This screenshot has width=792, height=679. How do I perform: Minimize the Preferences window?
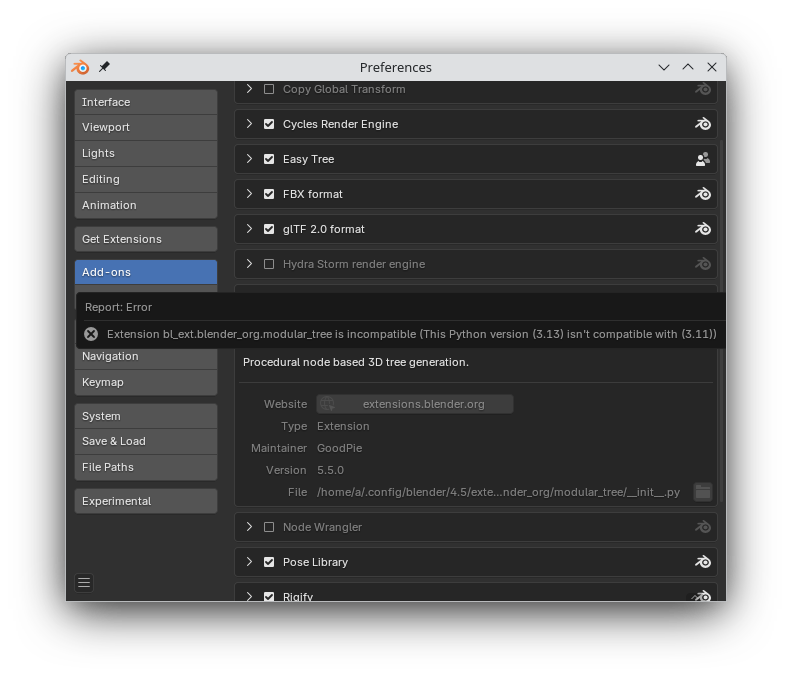(x=664, y=67)
